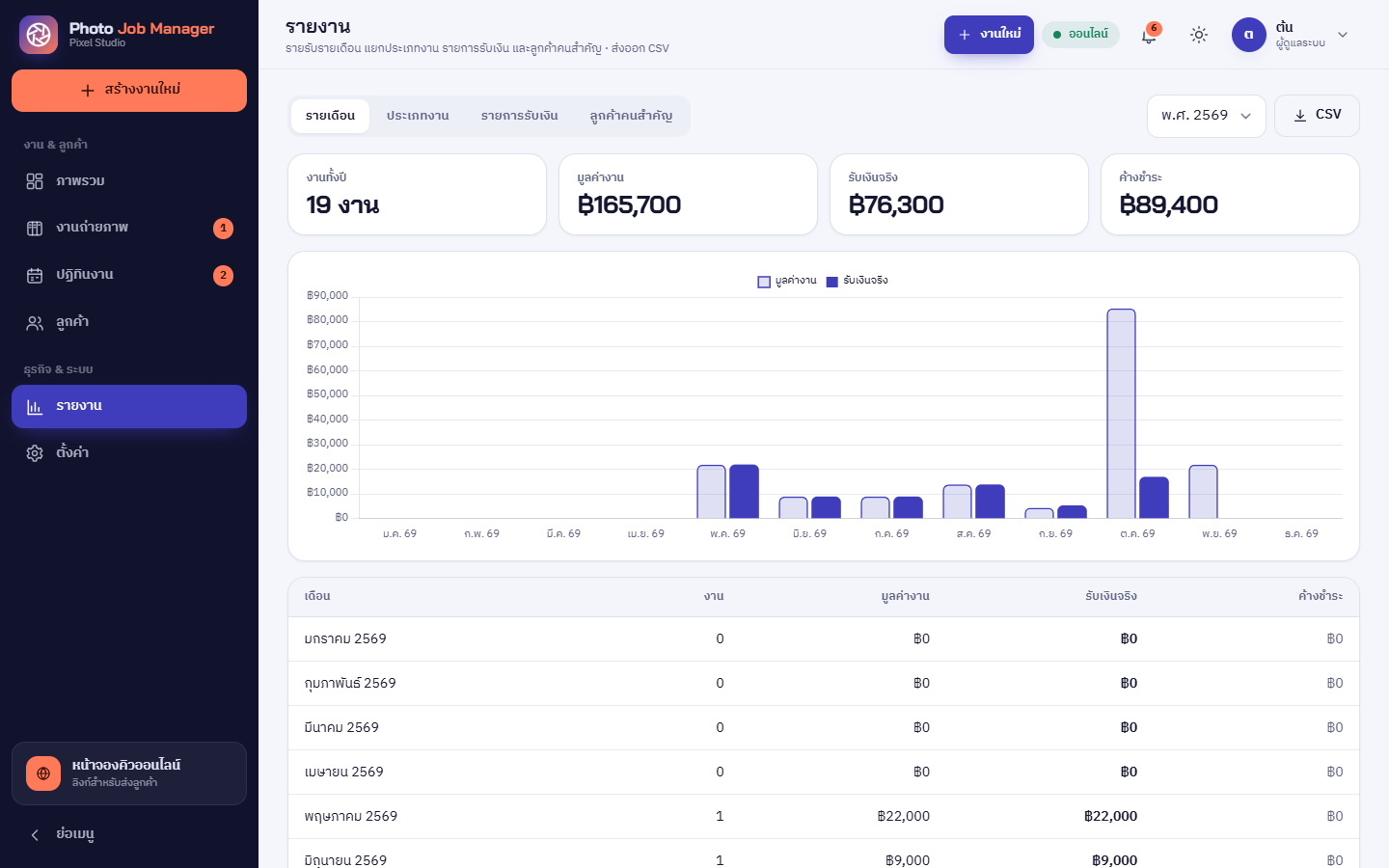Open the notifications bell icon
Image resolution: width=1389 pixels, height=868 pixels.
(x=1149, y=35)
